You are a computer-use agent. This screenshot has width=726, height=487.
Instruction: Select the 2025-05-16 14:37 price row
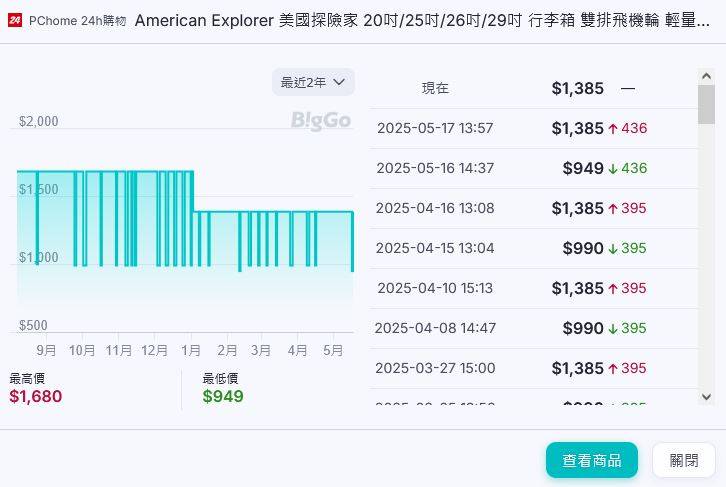click(533, 168)
